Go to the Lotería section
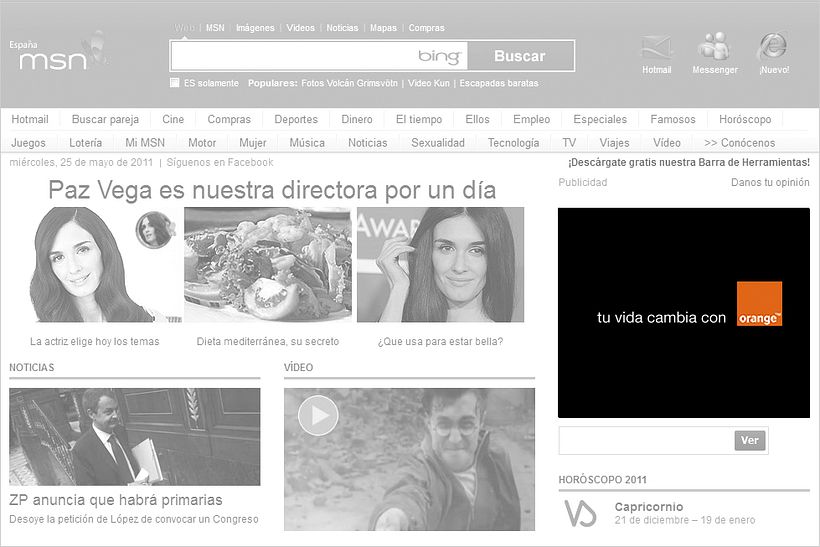This screenshot has height=547, width=820. point(85,143)
